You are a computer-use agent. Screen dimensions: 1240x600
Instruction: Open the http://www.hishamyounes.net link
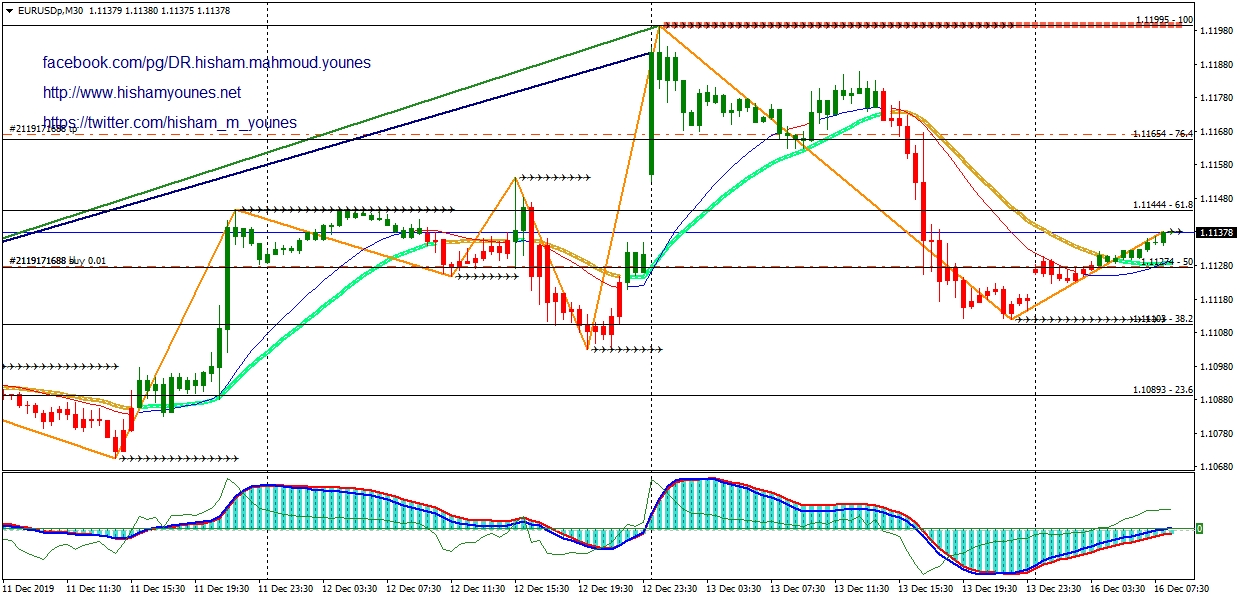(141, 93)
